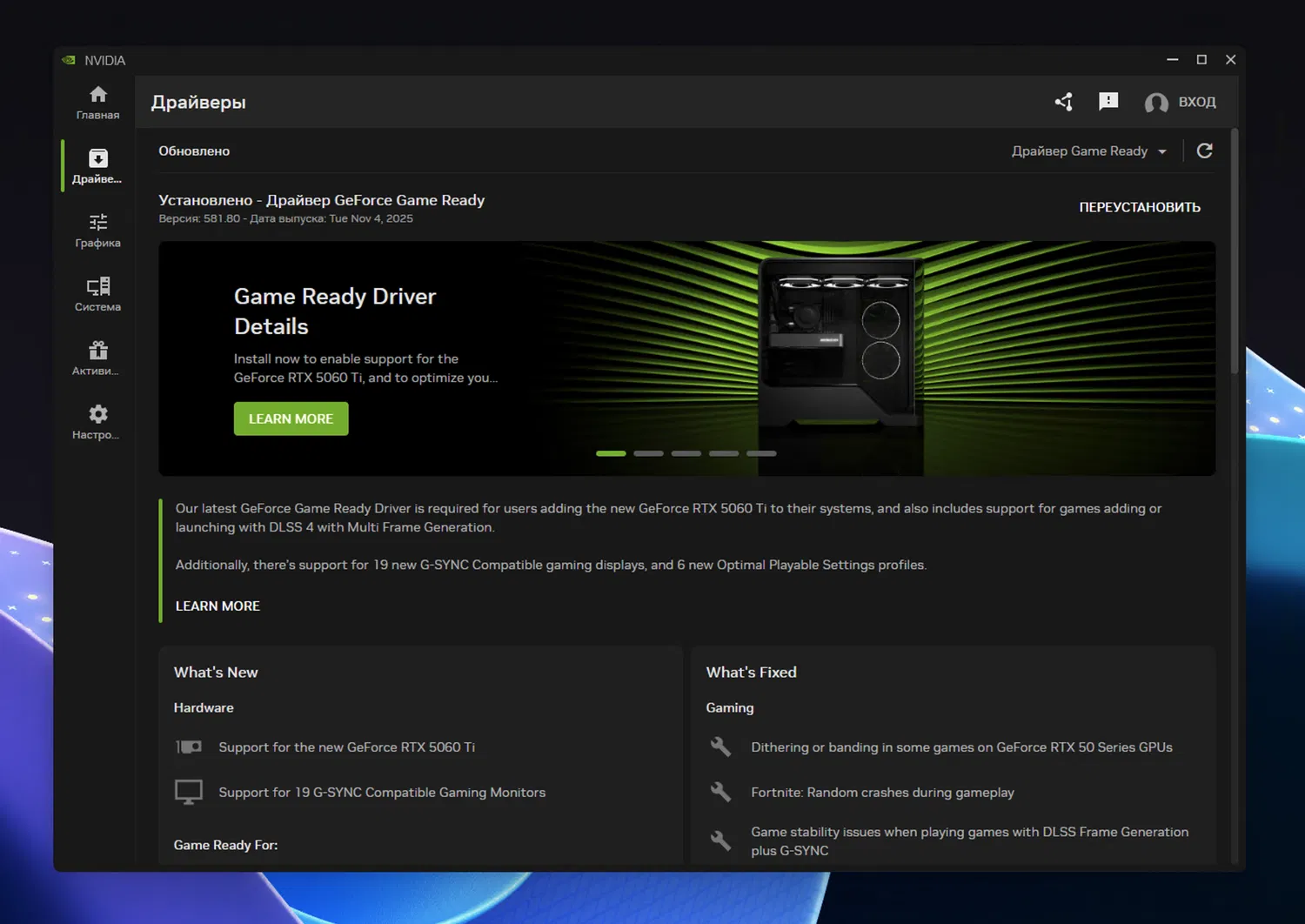
Task: Click 'Game stability issues when playing games' text
Action: (969, 840)
